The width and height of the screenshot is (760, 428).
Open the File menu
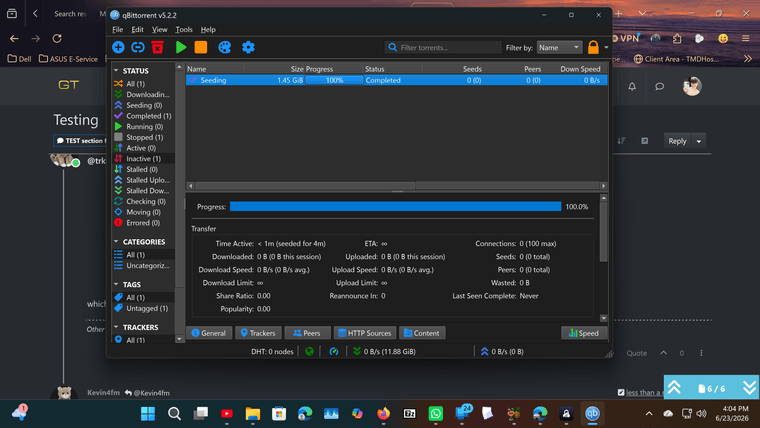[117, 30]
